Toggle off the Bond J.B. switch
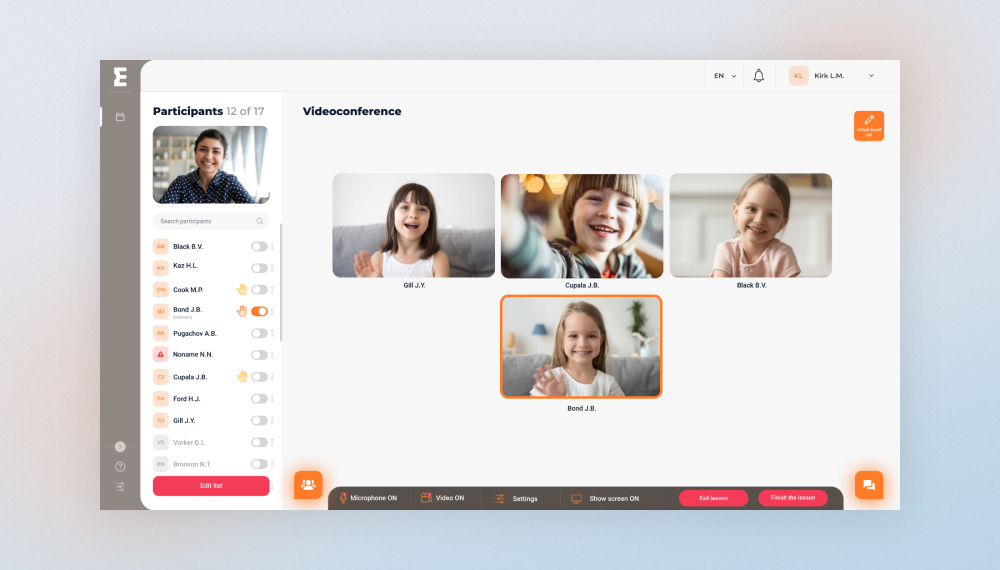The image size is (1000, 570). [x=259, y=311]
